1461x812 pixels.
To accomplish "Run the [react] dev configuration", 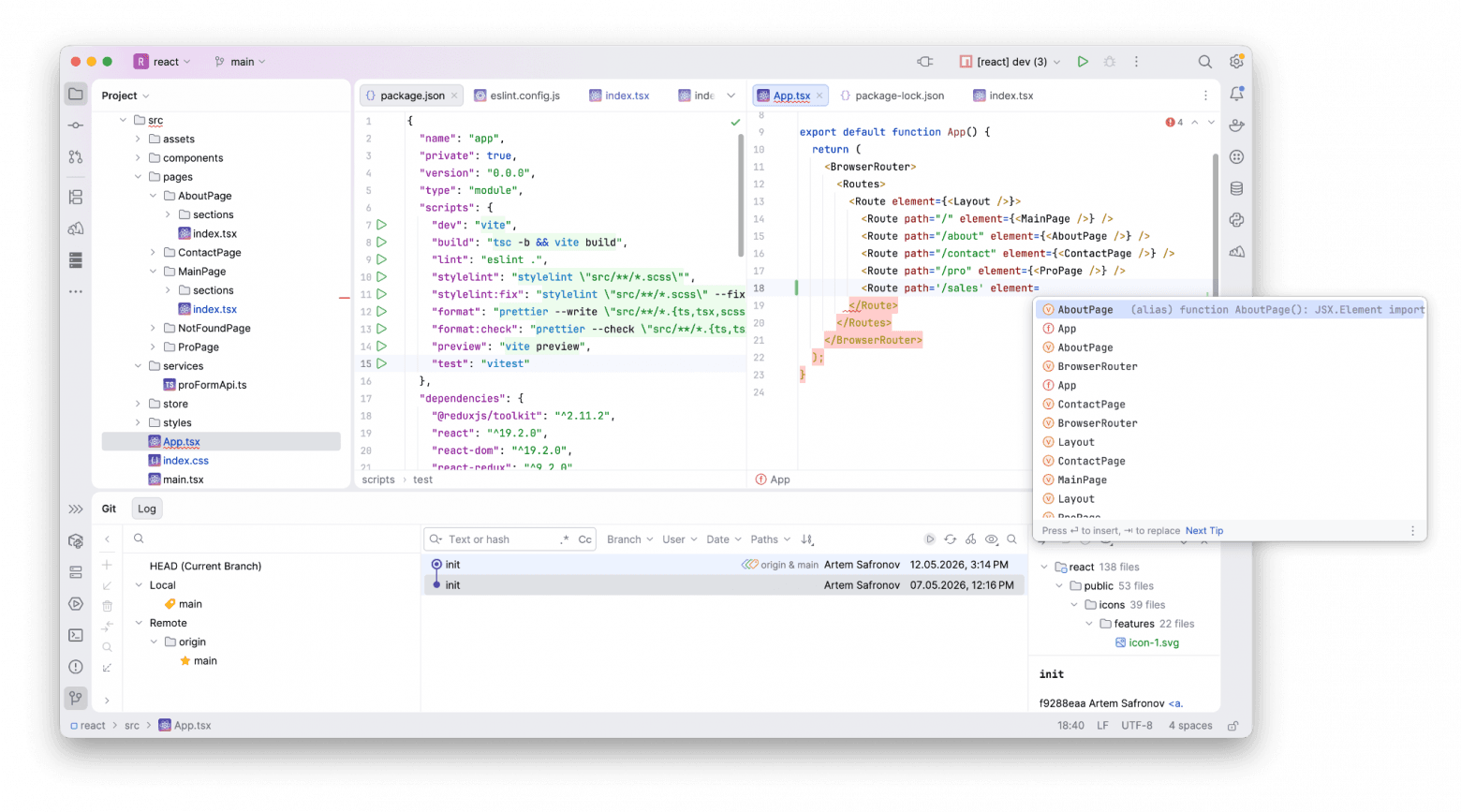I will tap(1083, 62).
